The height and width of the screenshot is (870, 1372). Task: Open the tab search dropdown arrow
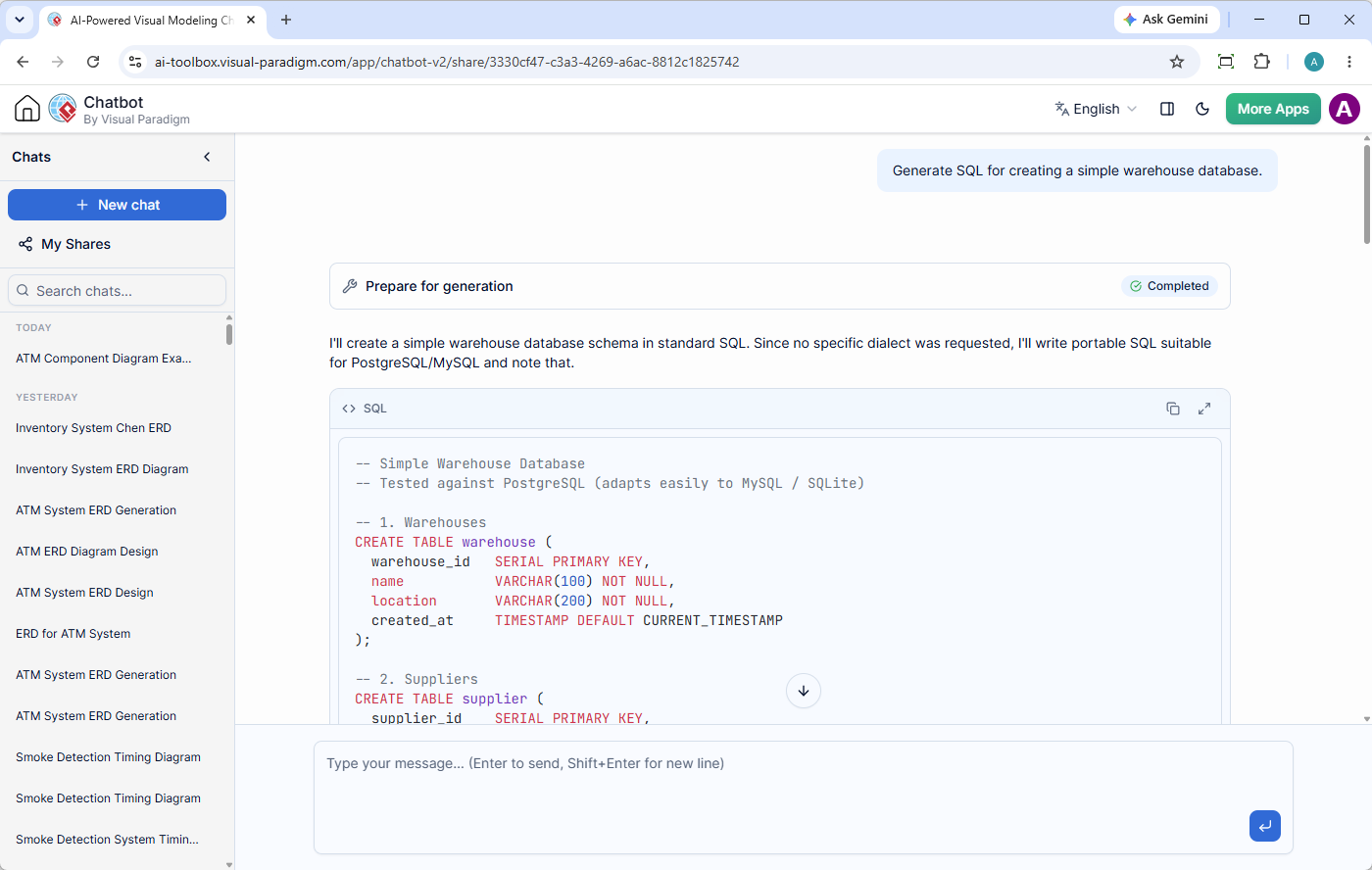click(x=19, y=20)
